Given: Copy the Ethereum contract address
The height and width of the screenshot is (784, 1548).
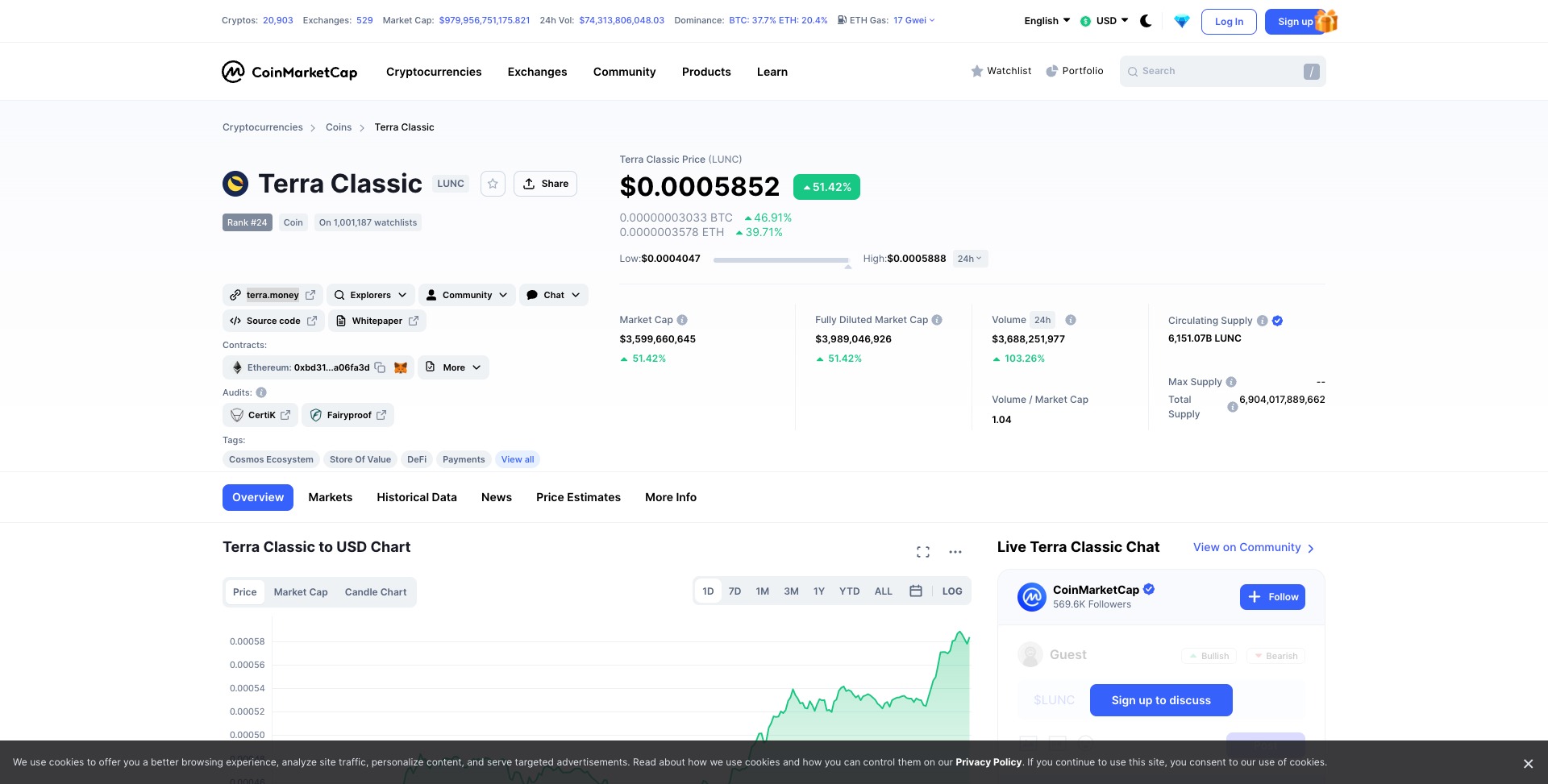Looking at the screenshot, I should click(x=380, y=367).
